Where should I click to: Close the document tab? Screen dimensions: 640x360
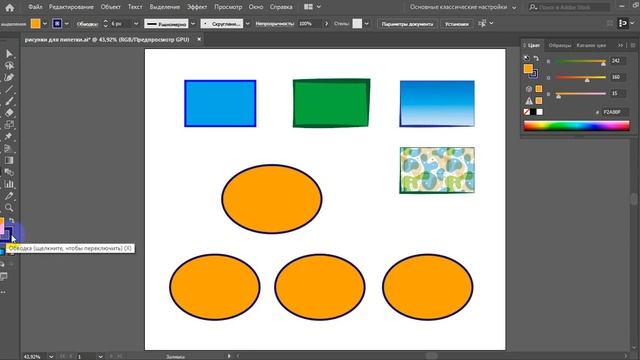pyautogui.click(x=199, y=39)
